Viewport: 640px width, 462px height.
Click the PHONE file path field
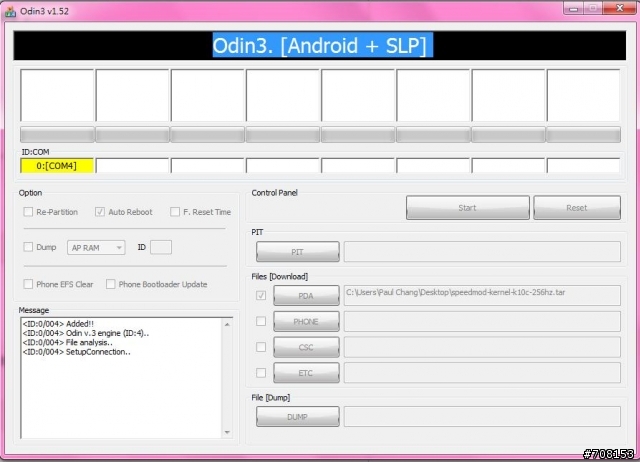(x=482, y=322)
